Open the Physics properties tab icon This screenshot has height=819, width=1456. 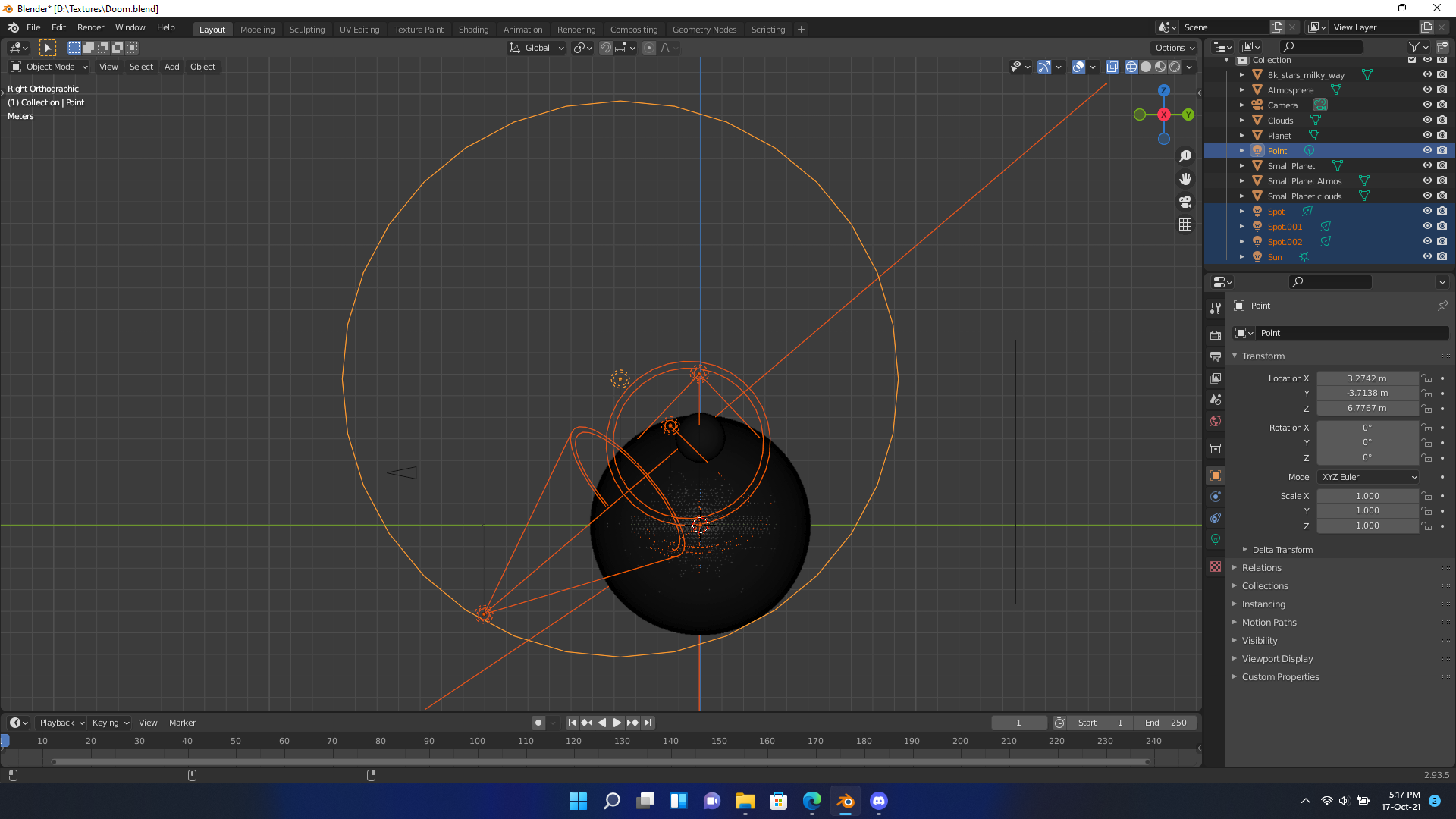pos(1216,497)
